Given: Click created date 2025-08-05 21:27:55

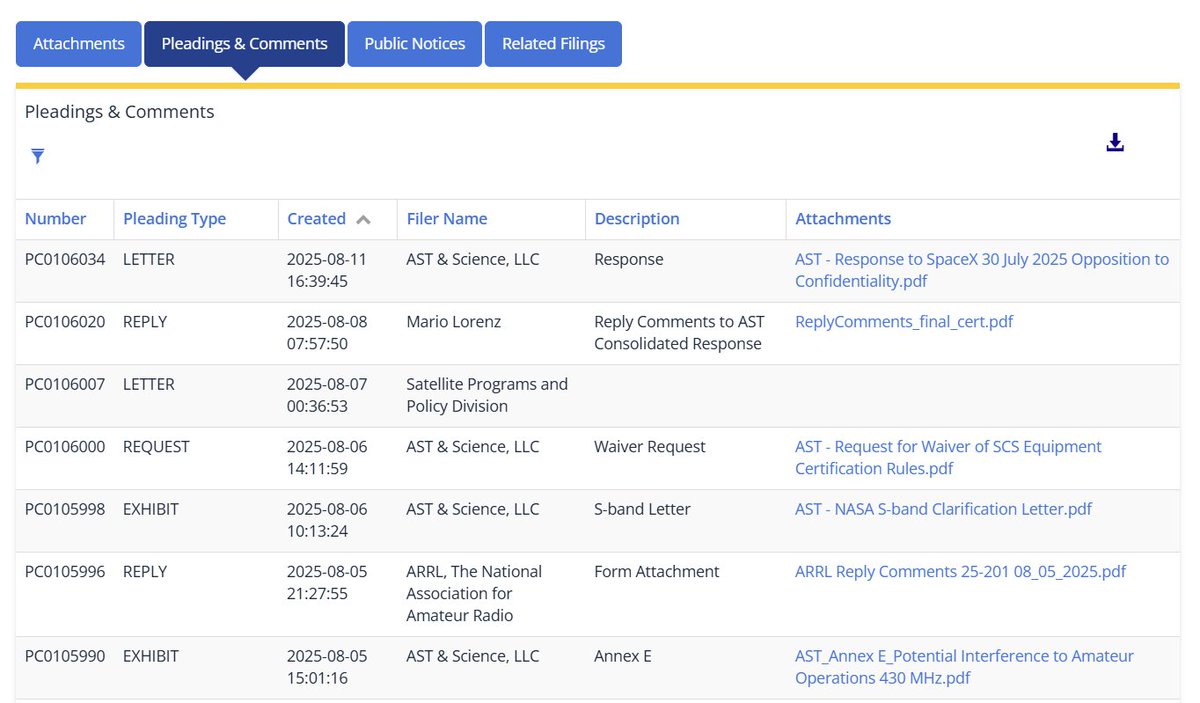Looking at the screenshot, I should (x=327, y=583).
